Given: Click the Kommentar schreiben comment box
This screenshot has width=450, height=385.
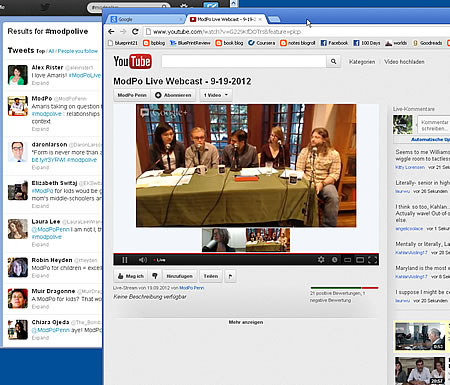Looking at the screenshot, I should coord(433,125).
